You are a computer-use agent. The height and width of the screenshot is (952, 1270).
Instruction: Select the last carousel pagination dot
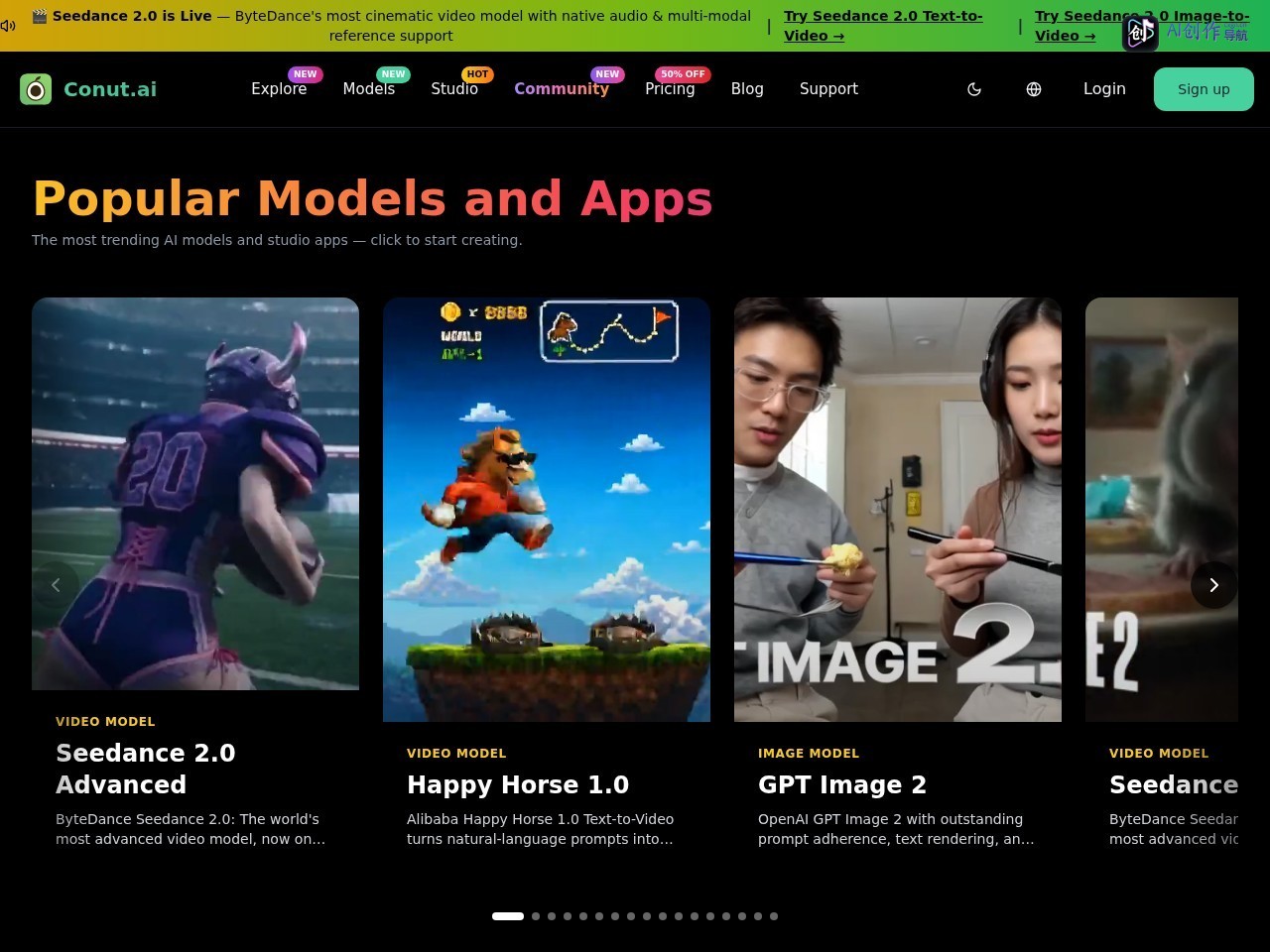click(774, 916)
